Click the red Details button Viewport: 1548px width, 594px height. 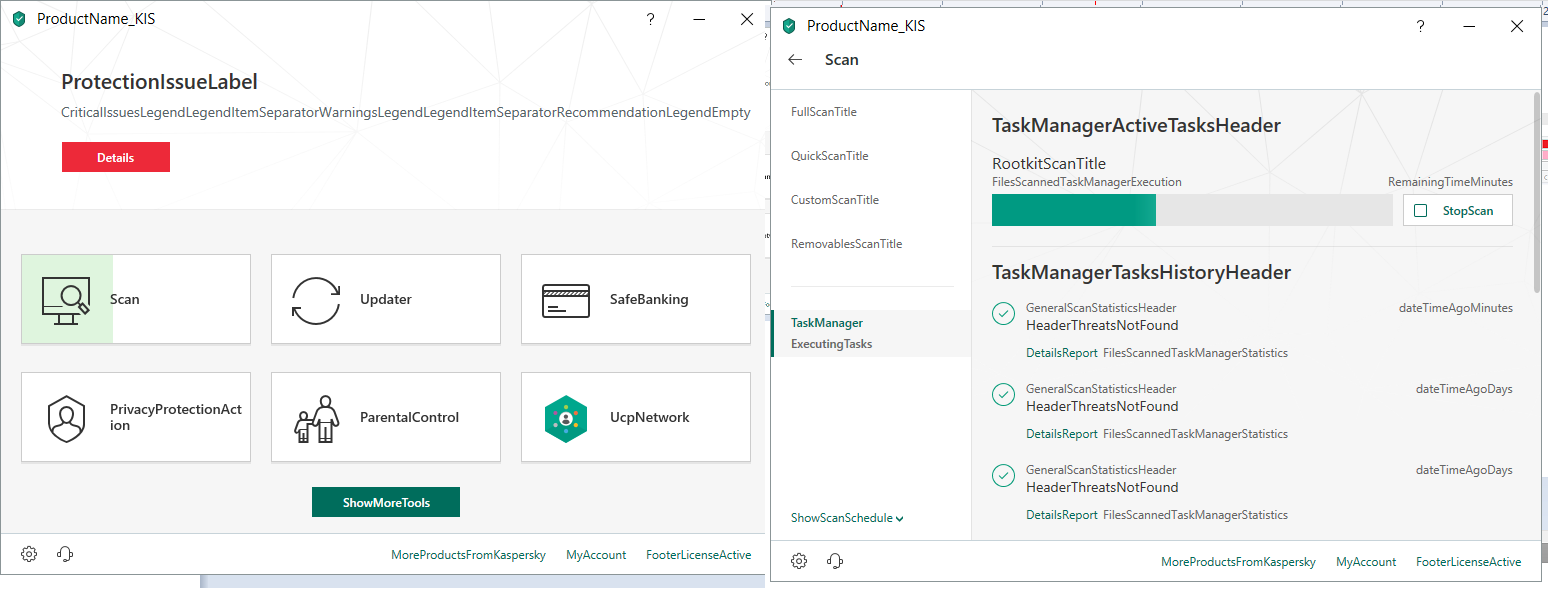pyautogui.click(x=116, y=157)
